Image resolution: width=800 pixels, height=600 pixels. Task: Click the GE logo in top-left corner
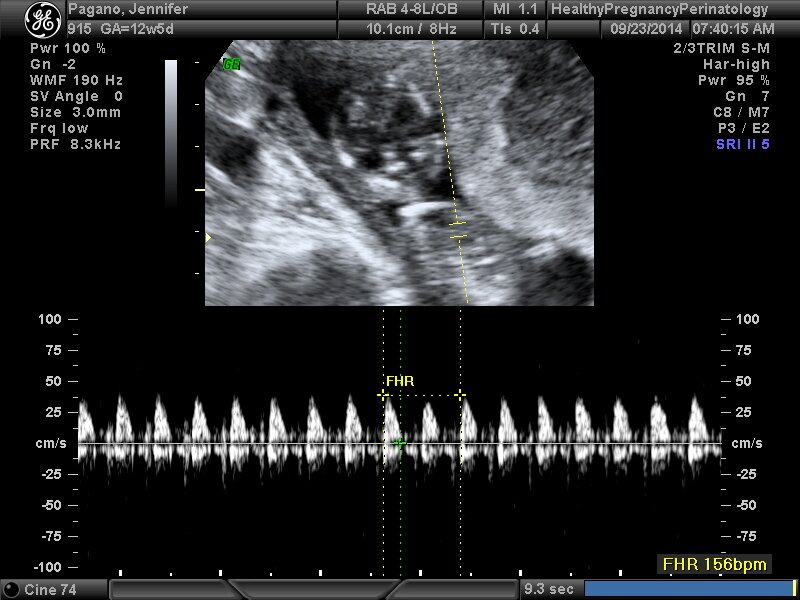[x=43, y=18]
